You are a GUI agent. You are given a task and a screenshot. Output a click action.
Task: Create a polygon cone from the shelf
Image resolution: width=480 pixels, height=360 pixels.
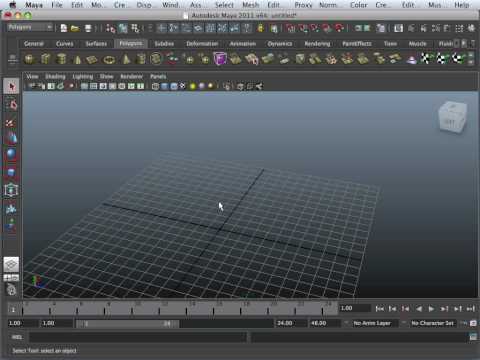tap(77, 59)
